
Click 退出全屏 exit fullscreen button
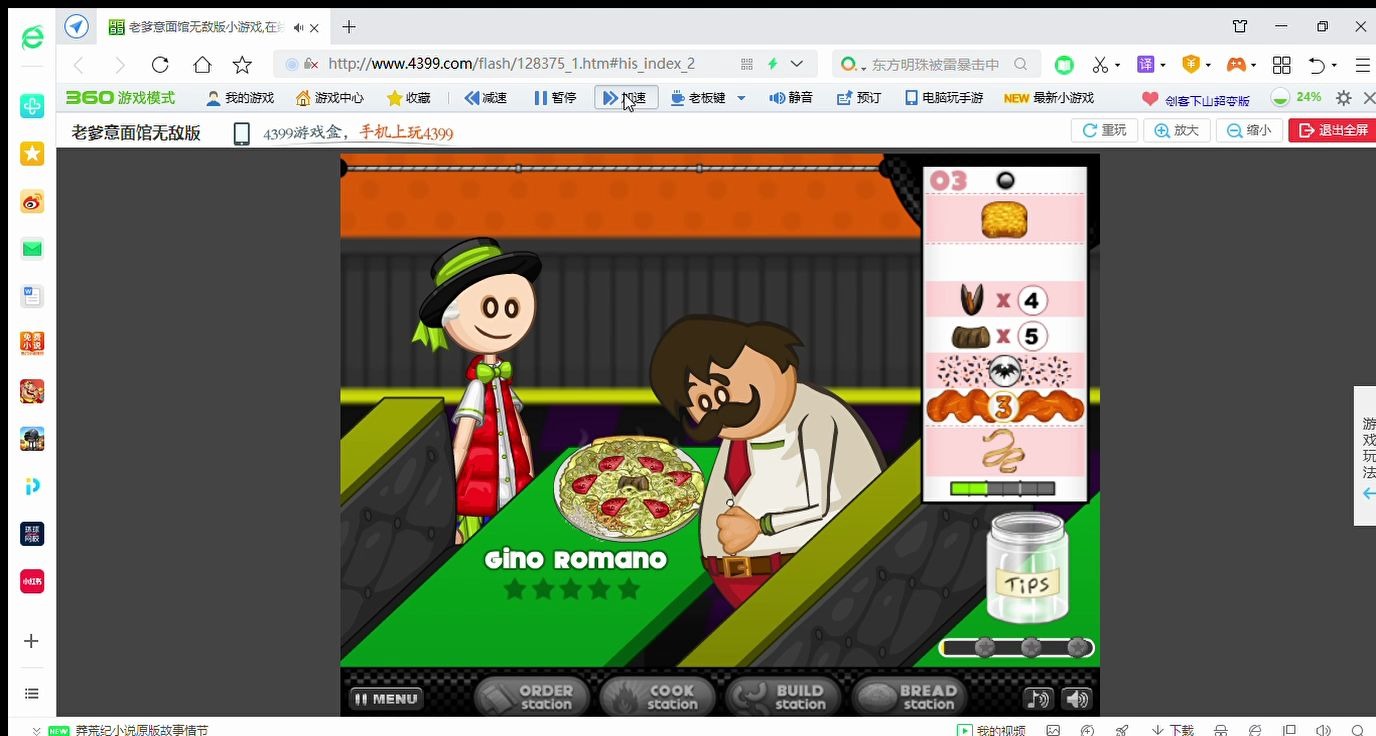[1333, 130]
